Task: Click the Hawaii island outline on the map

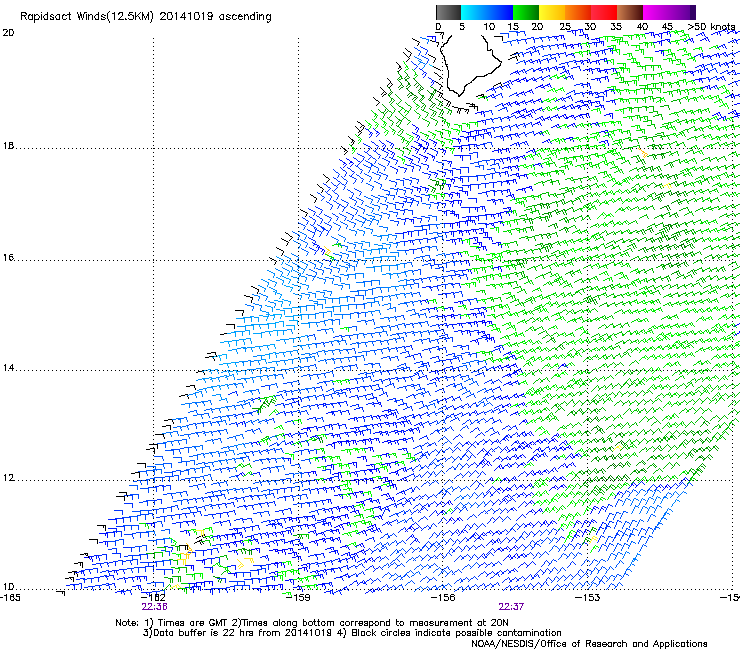Action: [x=470, y=64]
